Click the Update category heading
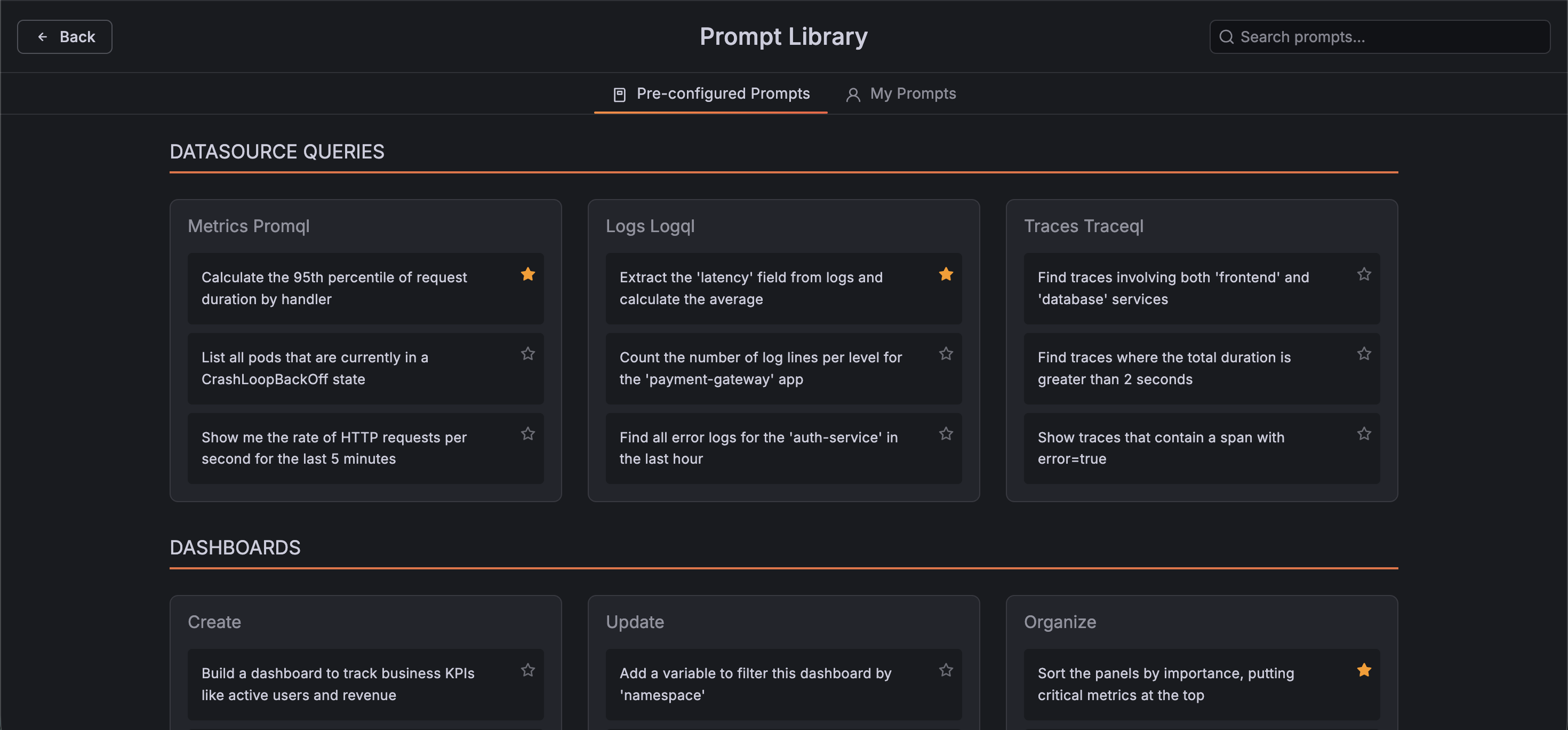 (x=635, y=622)
